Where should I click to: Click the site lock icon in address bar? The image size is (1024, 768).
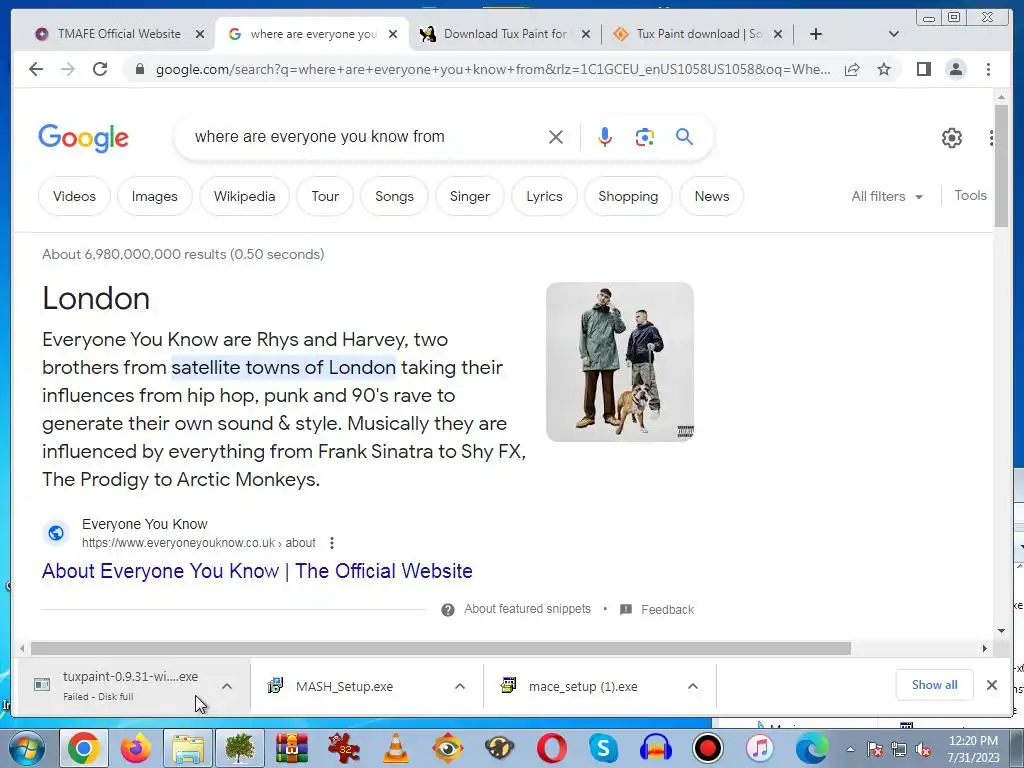pos(139,69)
